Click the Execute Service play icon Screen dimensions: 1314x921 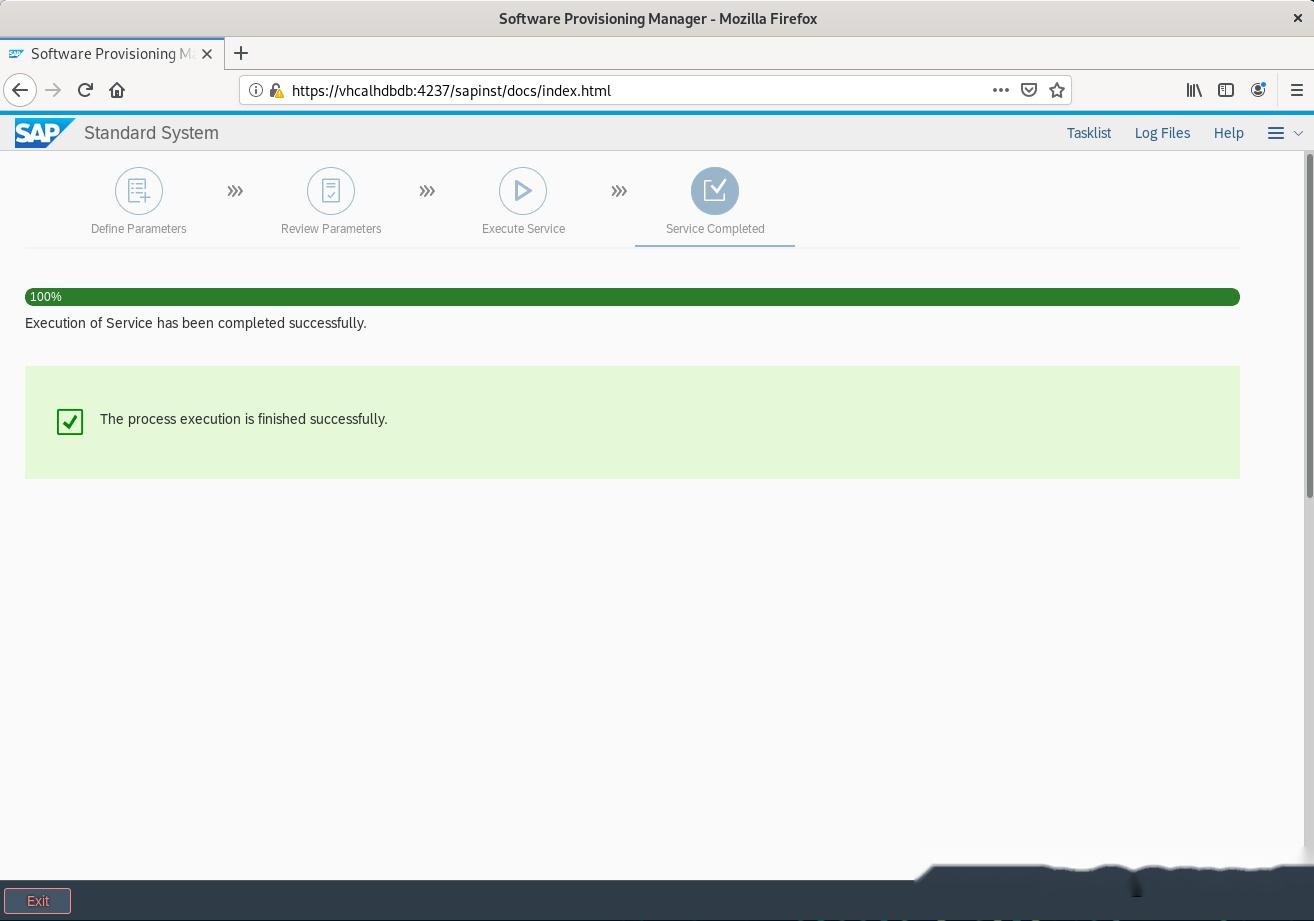pos(523,191)
